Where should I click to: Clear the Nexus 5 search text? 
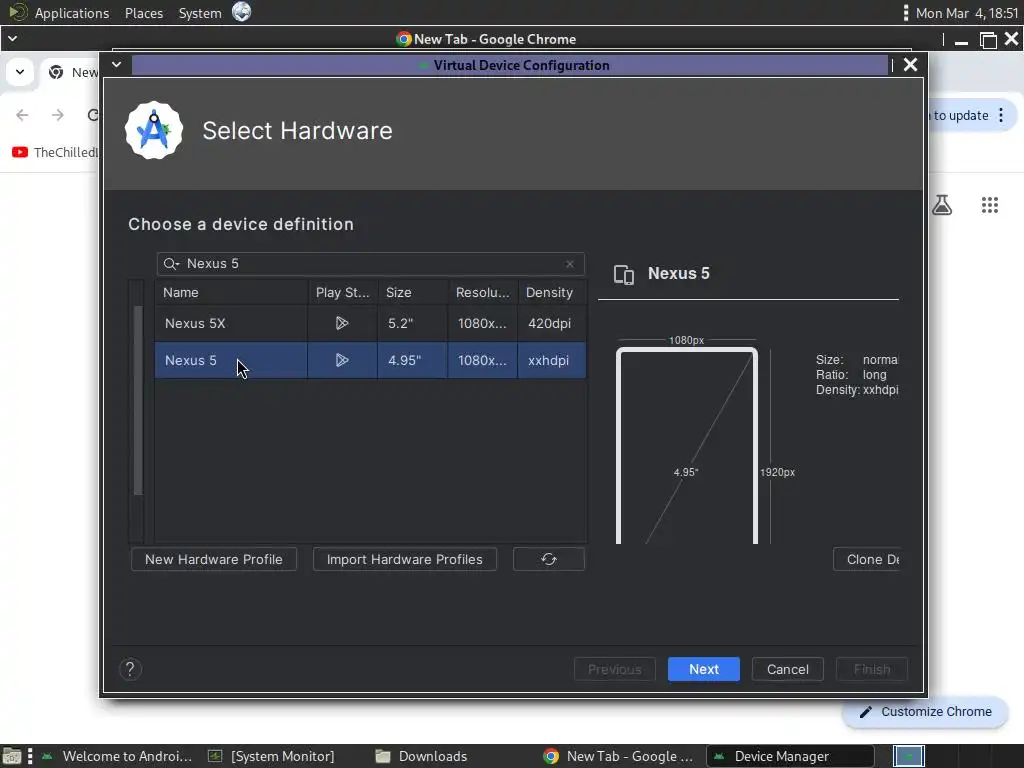point(569,264)
